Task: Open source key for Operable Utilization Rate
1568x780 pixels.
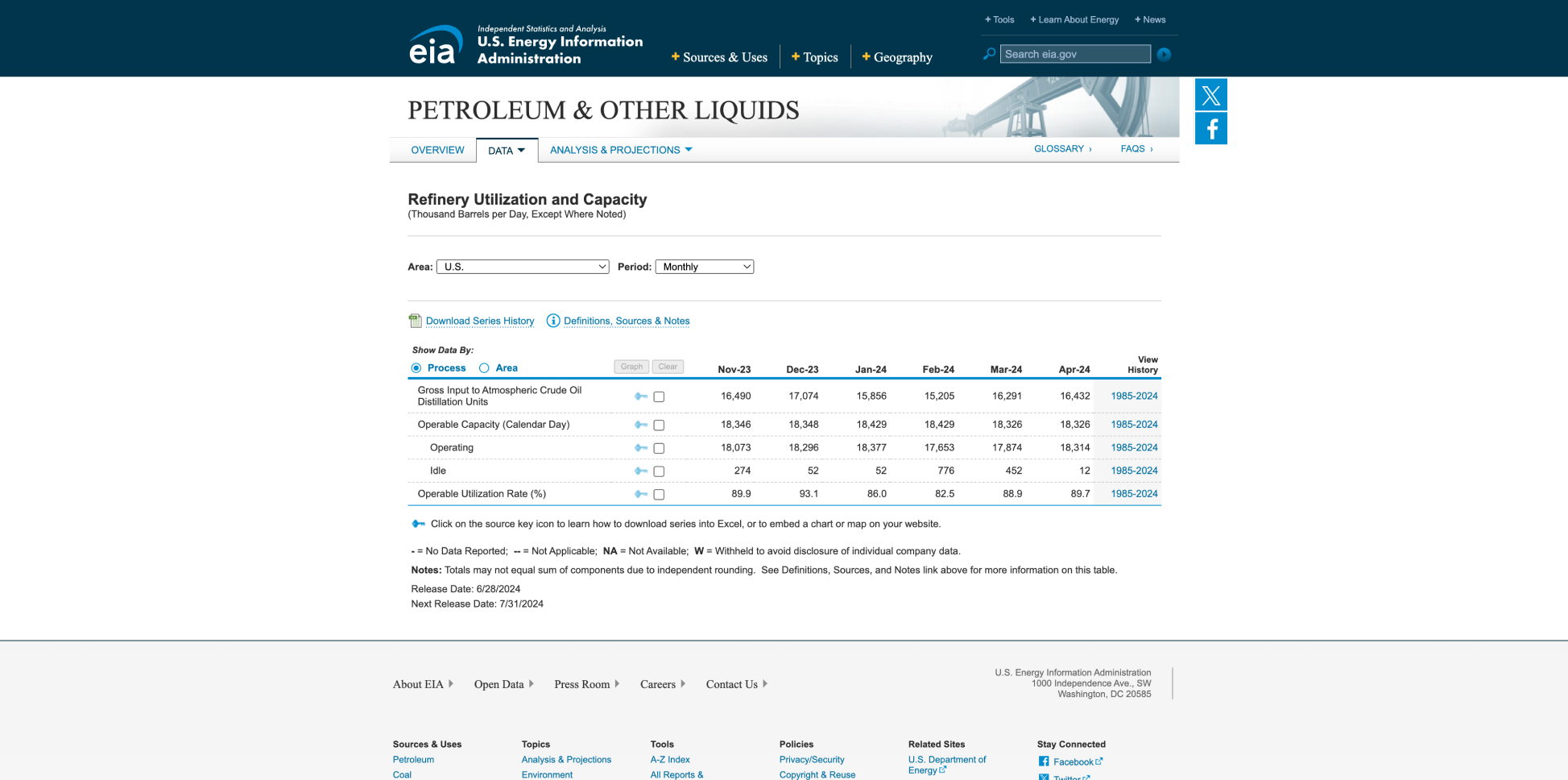Action: click(x=641, y=494)
